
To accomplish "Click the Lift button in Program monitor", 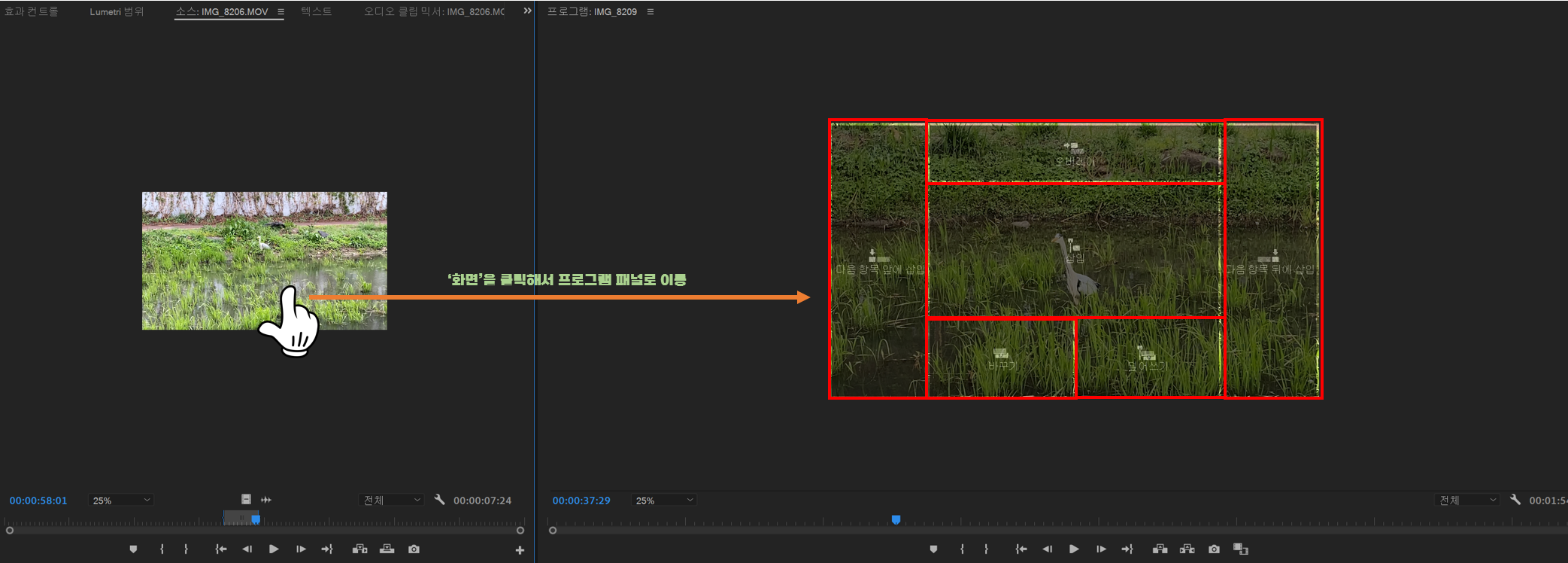I will coord(1160,549).
